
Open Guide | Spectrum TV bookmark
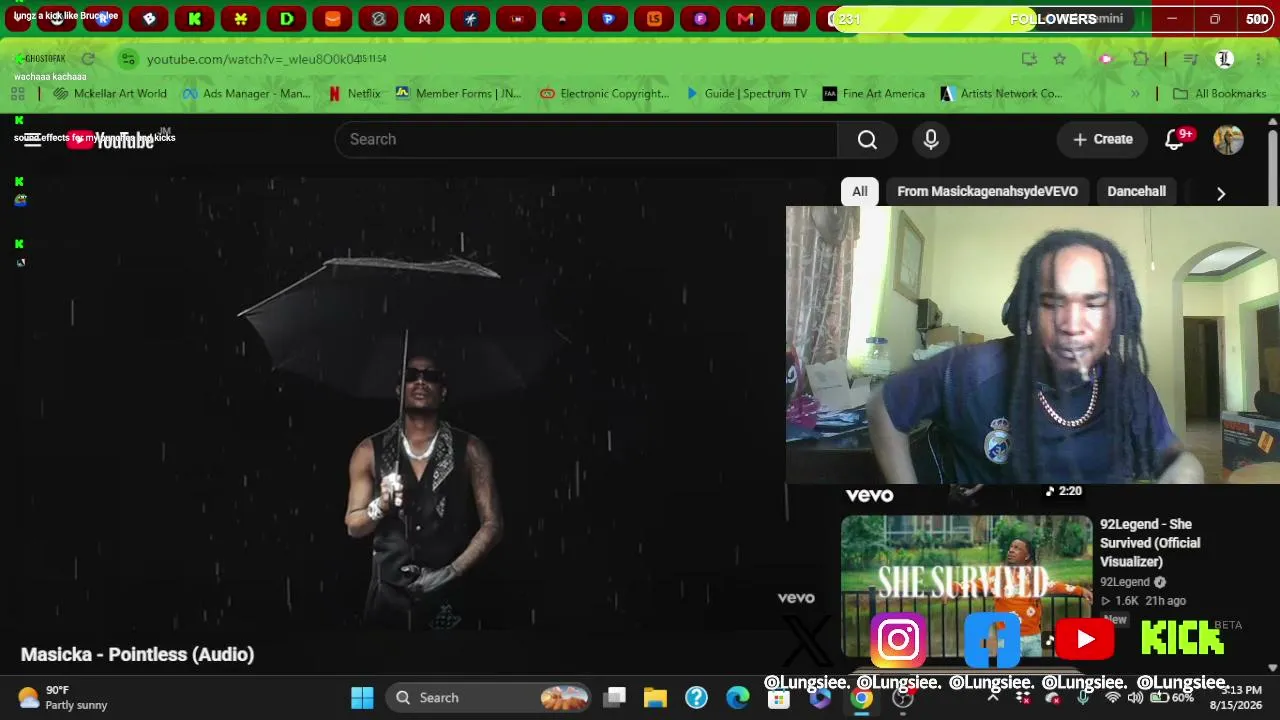[746, 94]
